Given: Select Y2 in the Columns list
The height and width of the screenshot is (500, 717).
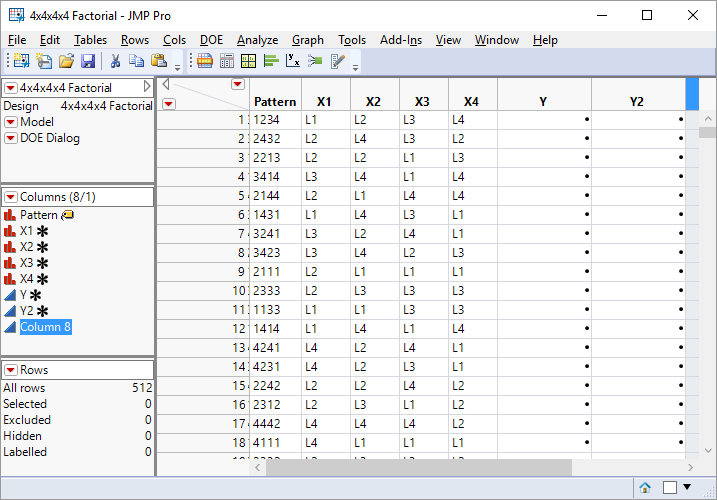Looking at the screenshot, I should pos(27,311).
